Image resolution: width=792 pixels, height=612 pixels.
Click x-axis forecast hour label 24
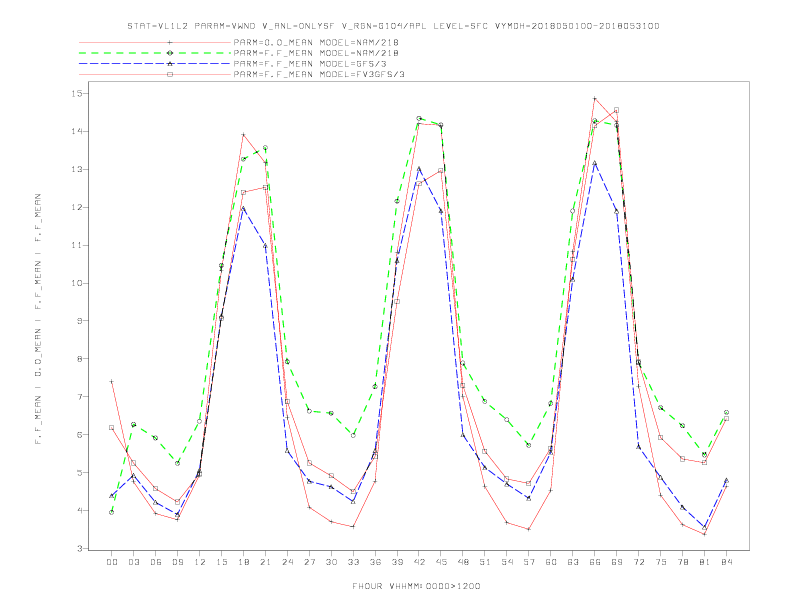(287, 562)
